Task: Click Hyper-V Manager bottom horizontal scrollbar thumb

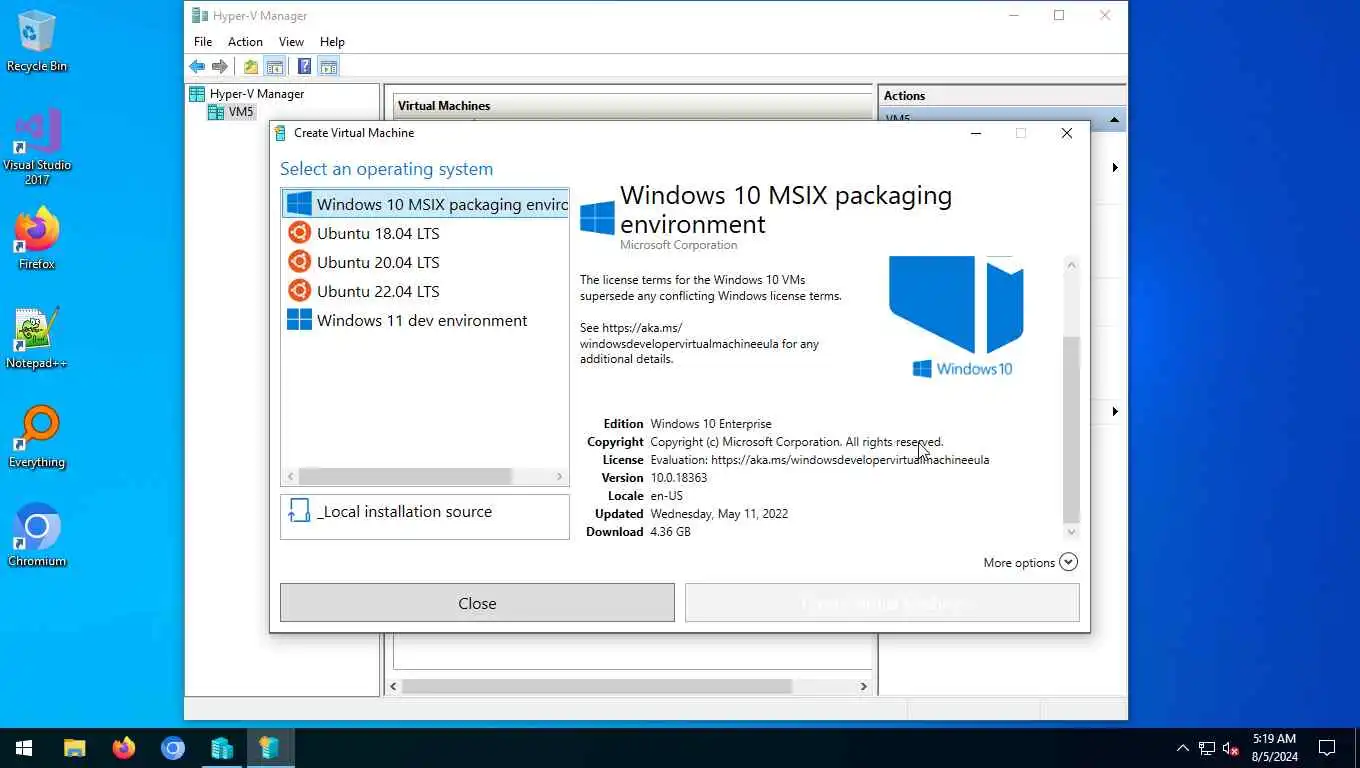Action: (596, 687)
